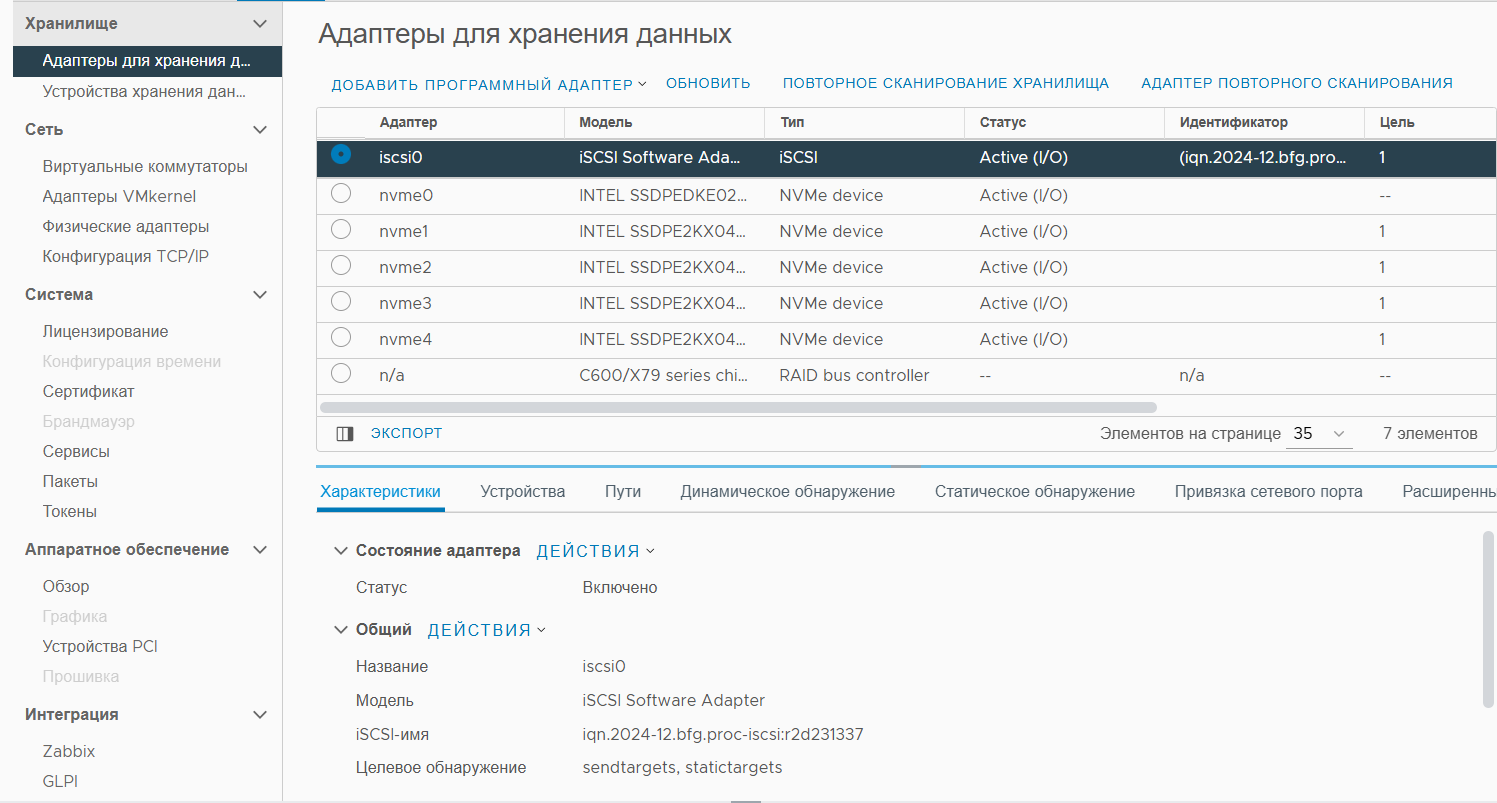Collapse the Интеграция sidebar section
Screen dimensions: 1497x803
point(260,715)
